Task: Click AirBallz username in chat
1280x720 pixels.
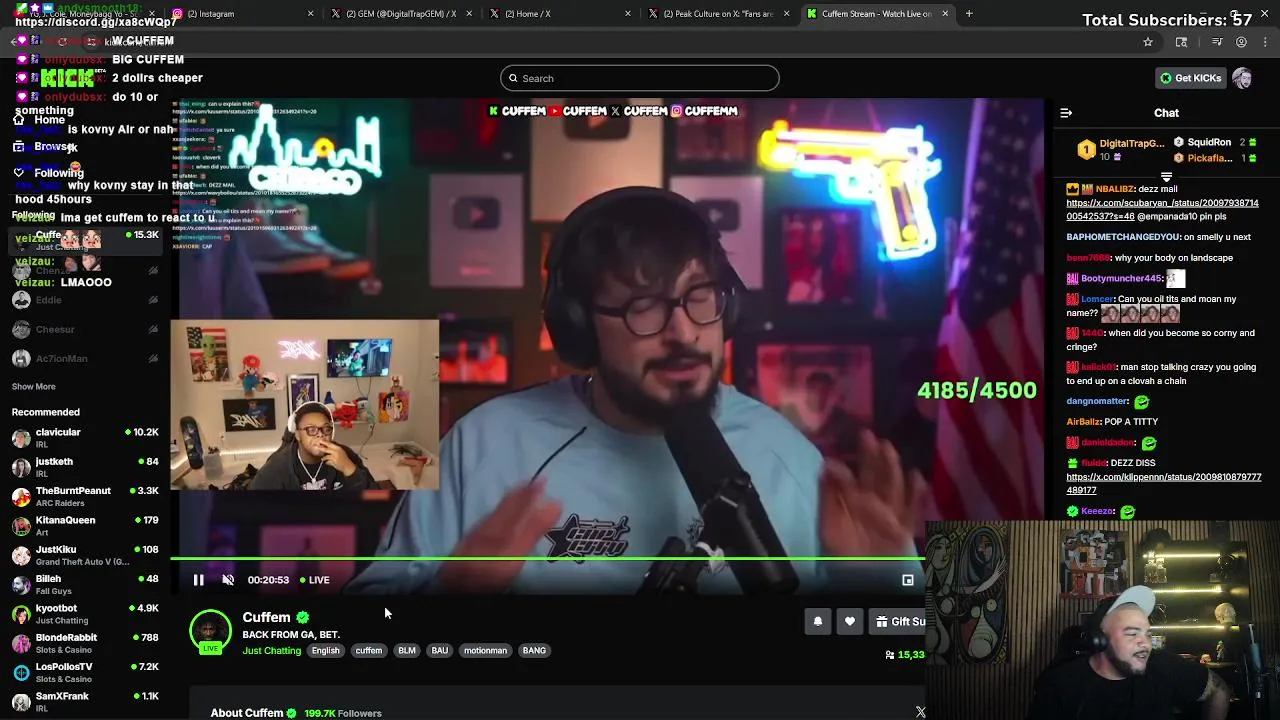Action: pos(1083,422)
